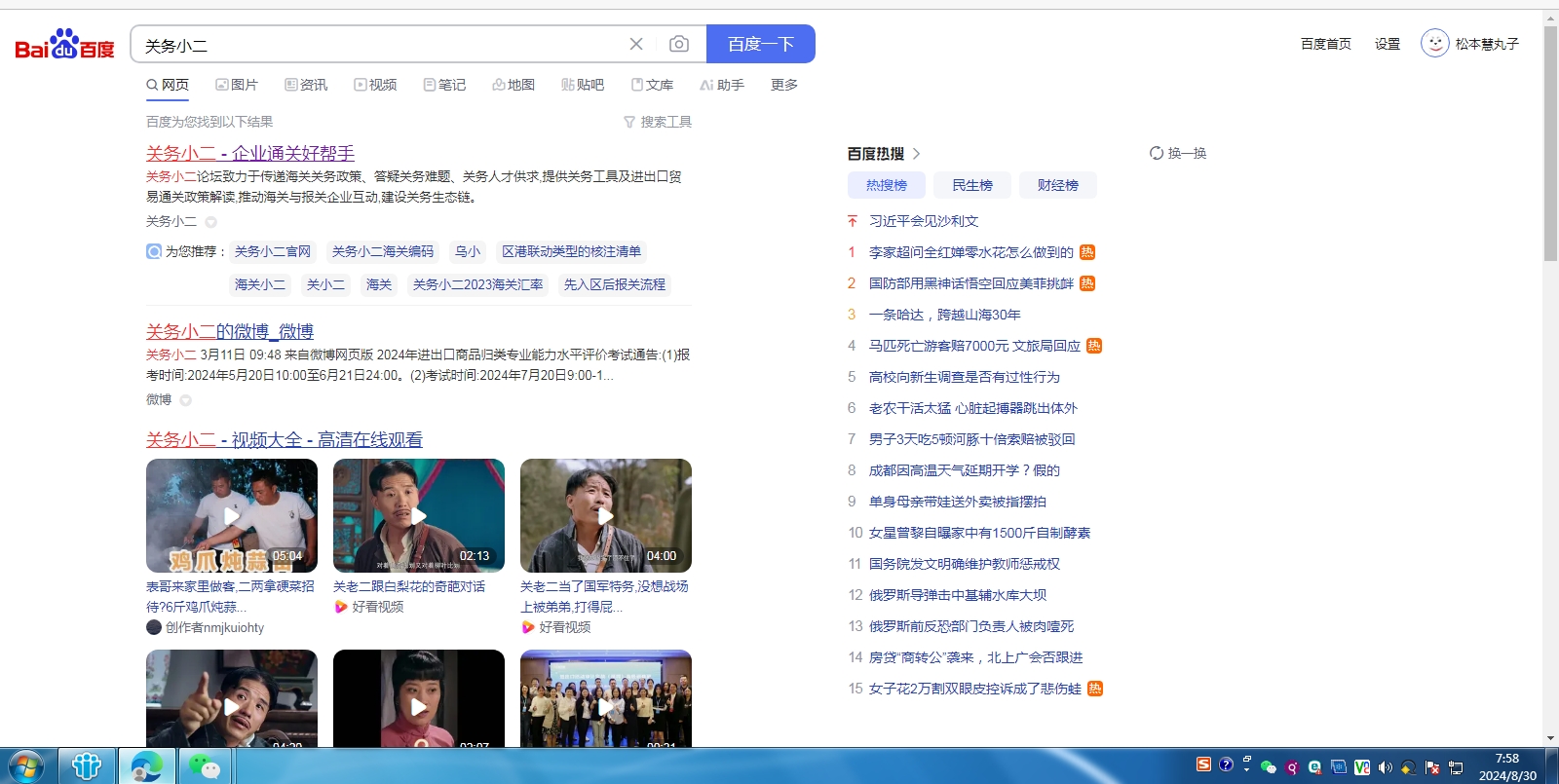Open the user avatar profile icon

pyautogui.click(x=1434, y=44)
